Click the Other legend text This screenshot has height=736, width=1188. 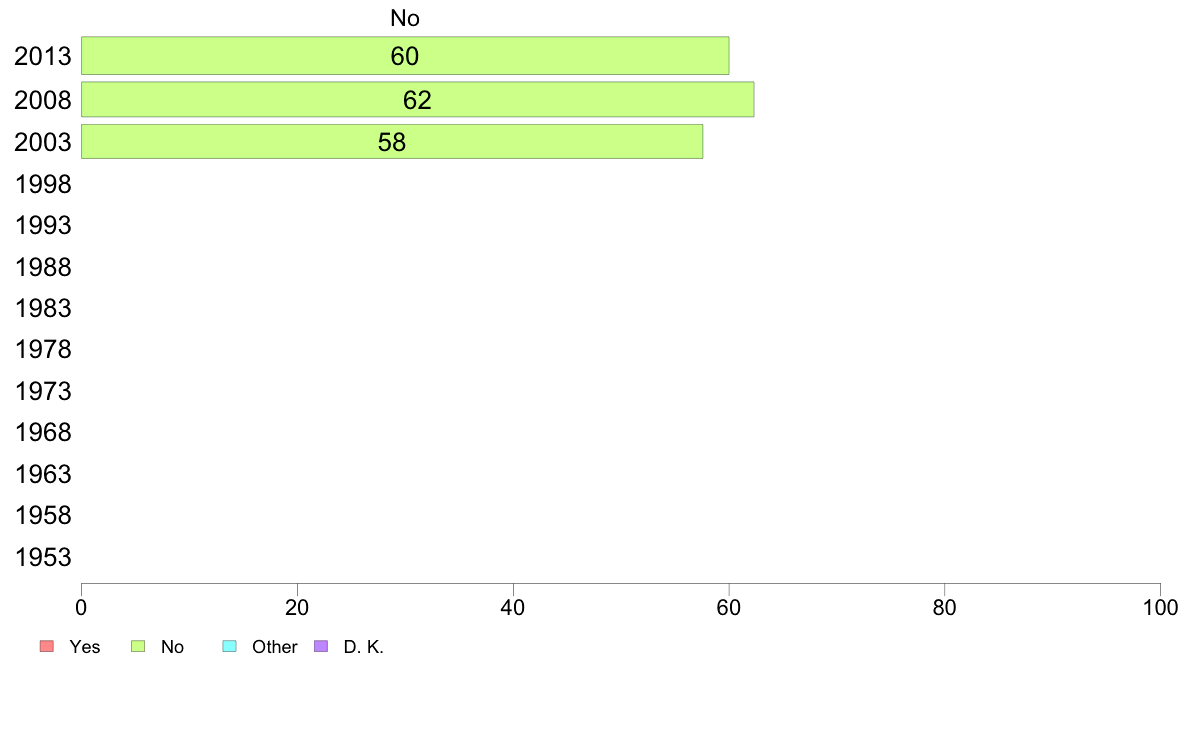274,647
